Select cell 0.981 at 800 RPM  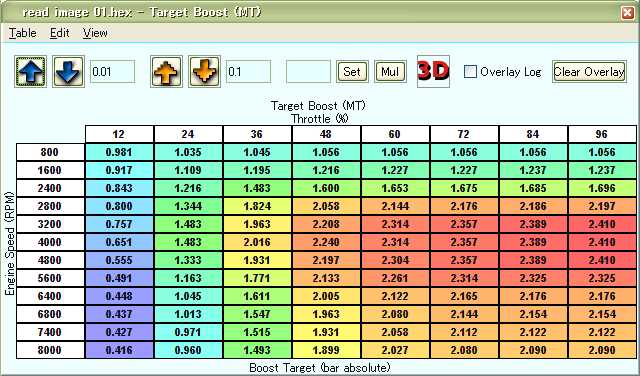pyautogui.click(x=119, y=152)
